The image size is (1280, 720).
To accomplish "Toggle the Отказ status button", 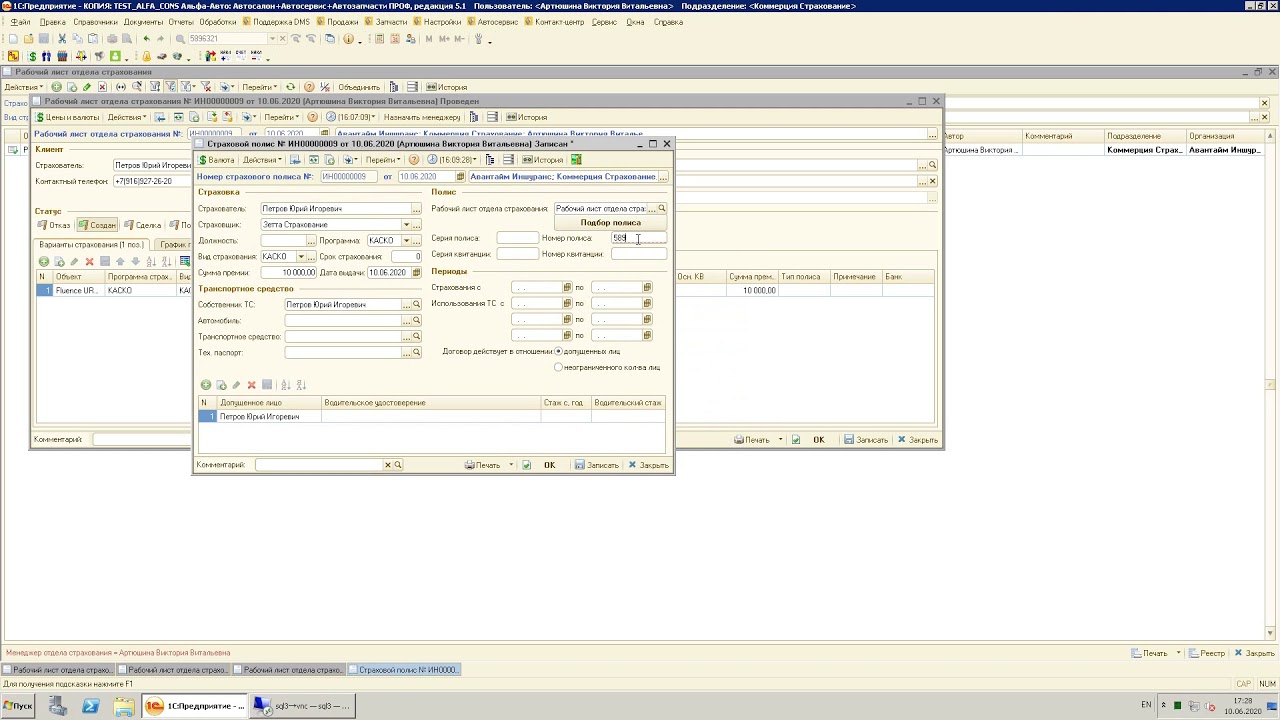I will [x=54, y=225].
